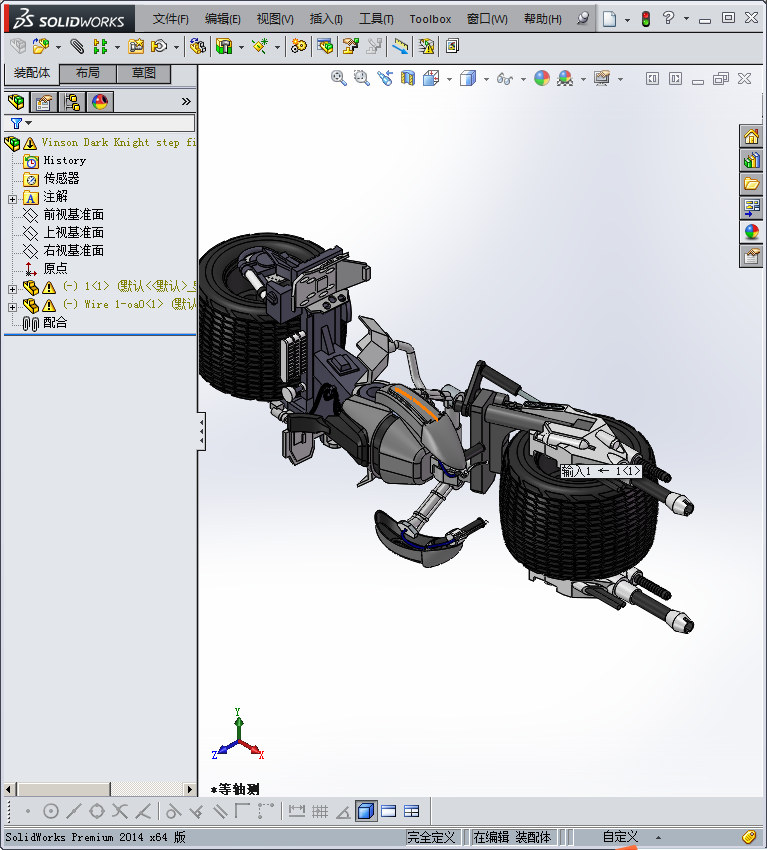Image resolution: width=767 pixels, height=850 pixels.
Task: Toggle the left panel collapse button in viewport header
Action: tap(653, 79)
